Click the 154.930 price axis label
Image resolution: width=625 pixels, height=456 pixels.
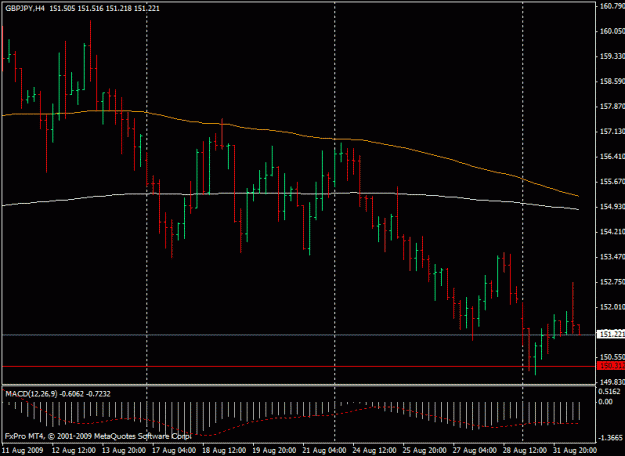click(612, 206)
